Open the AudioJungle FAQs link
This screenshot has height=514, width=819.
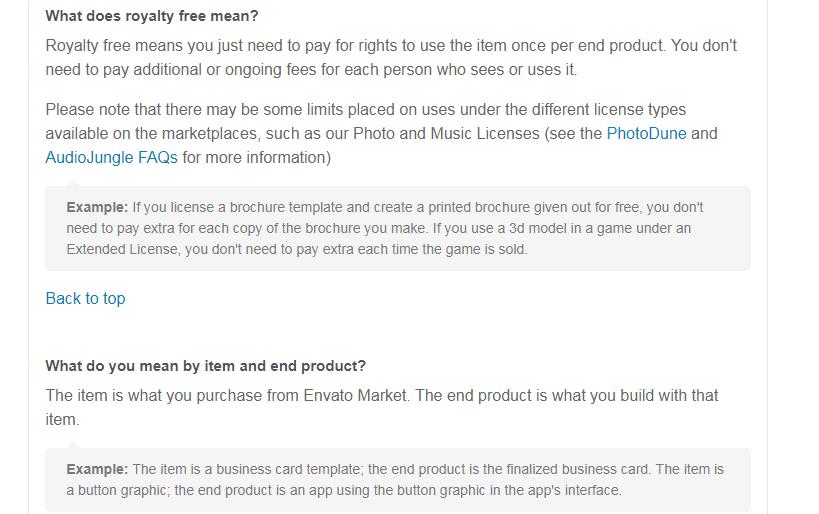tap(111, 158)
